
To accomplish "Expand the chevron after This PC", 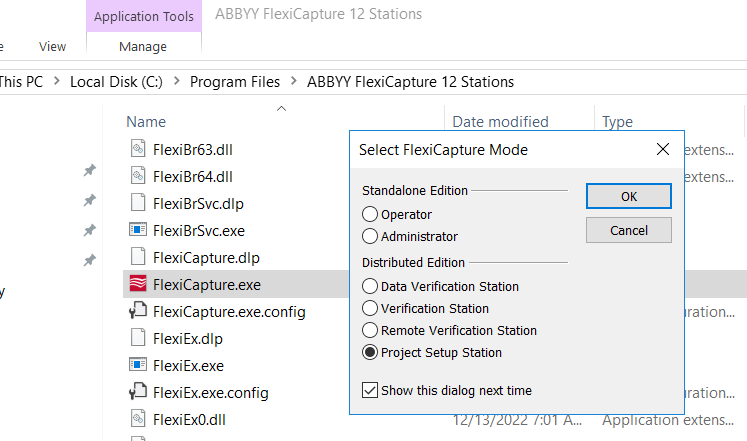I will [57, 81].
